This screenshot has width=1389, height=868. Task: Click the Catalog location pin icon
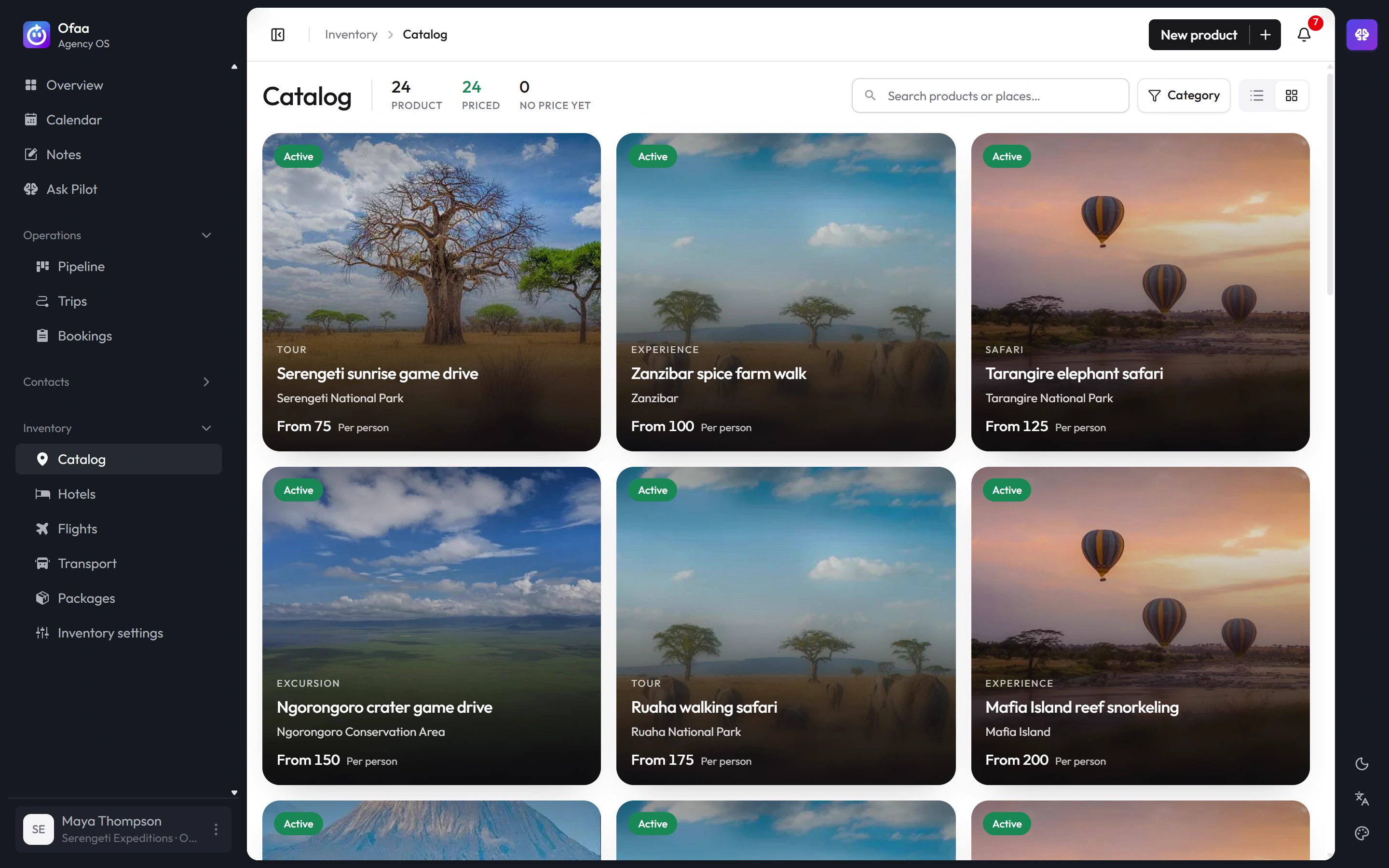(x=42, y=459)
